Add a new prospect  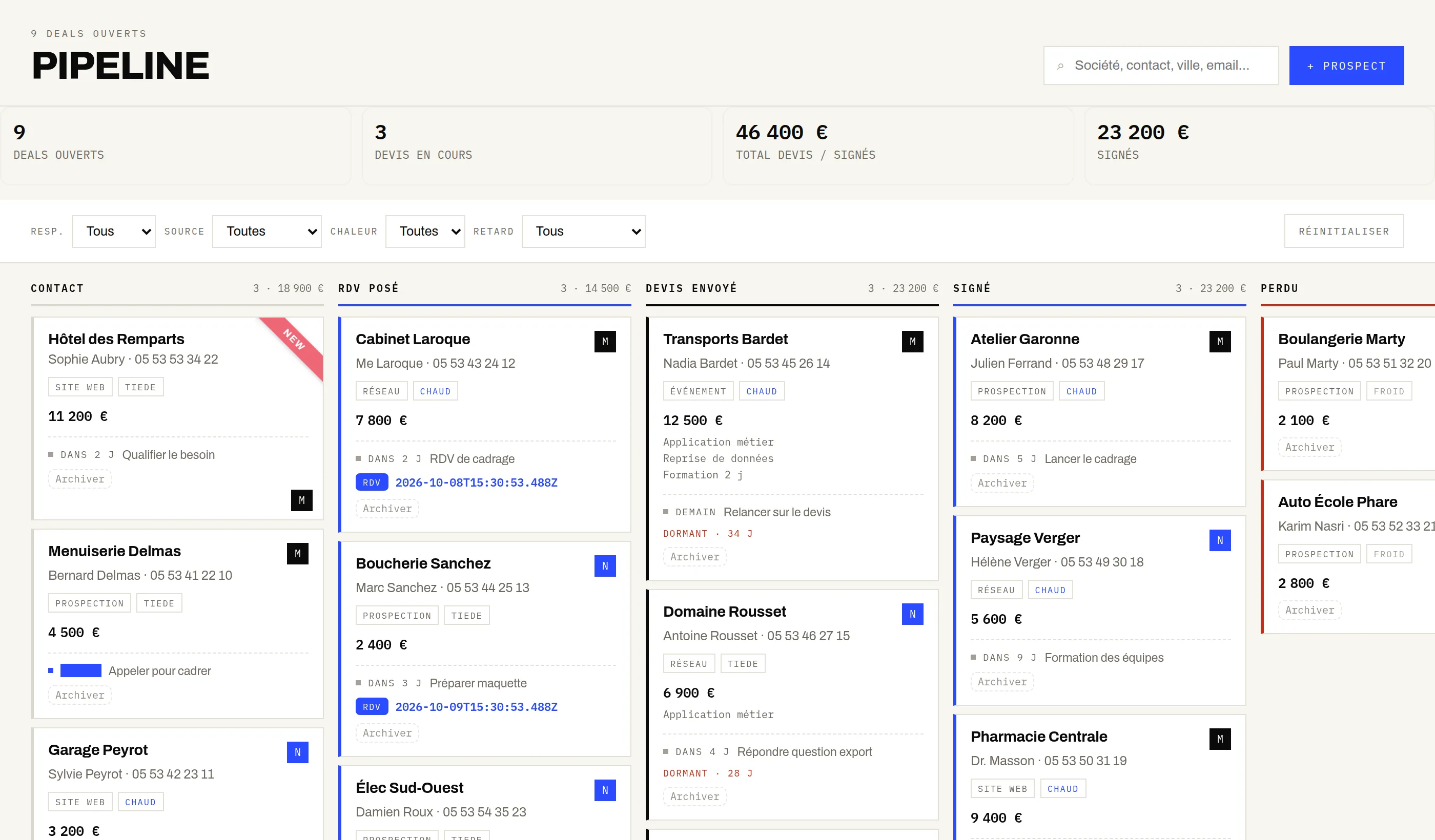tap(1346, 66)
